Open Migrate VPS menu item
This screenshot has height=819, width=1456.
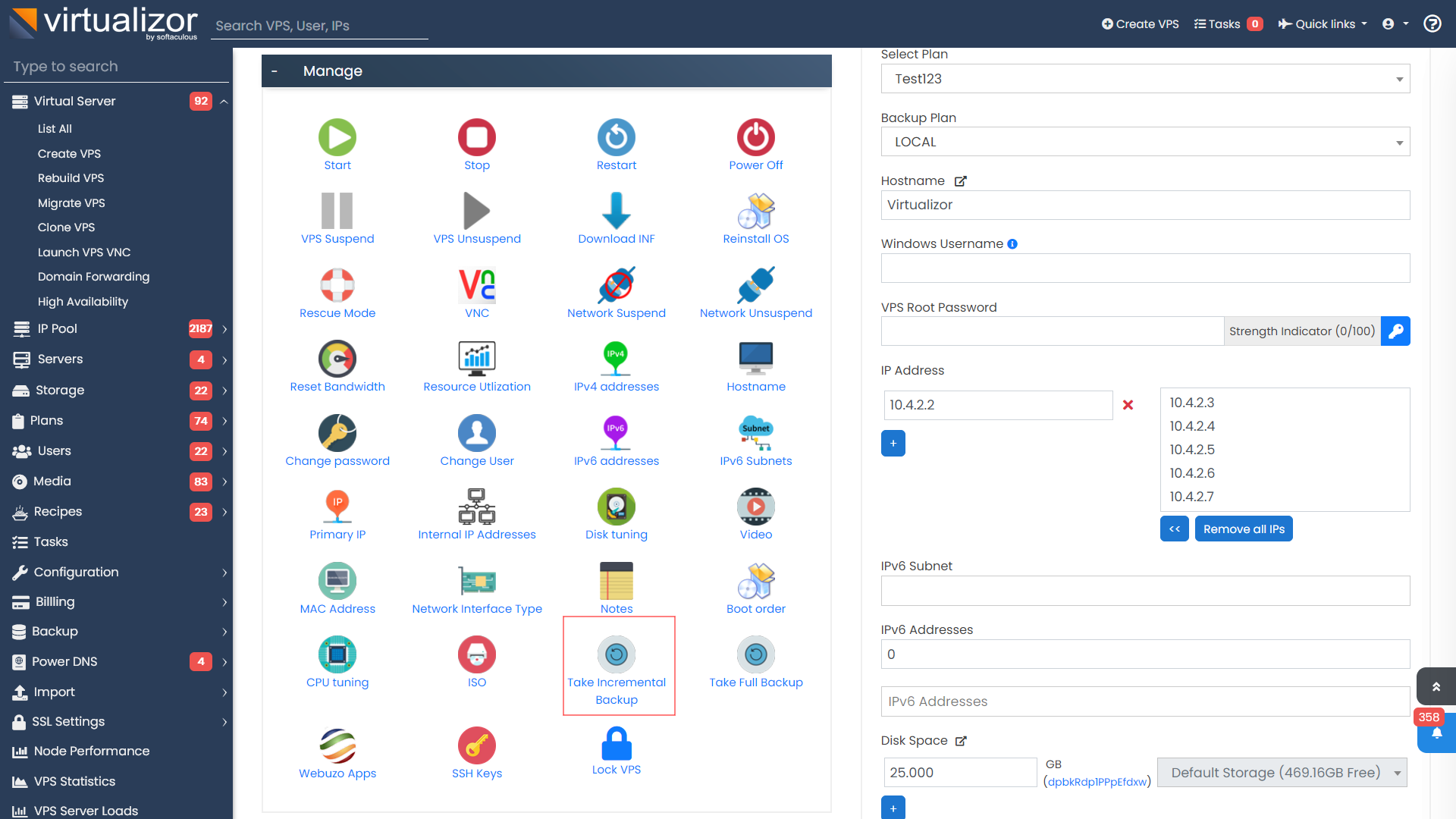[x=71, y=203]
